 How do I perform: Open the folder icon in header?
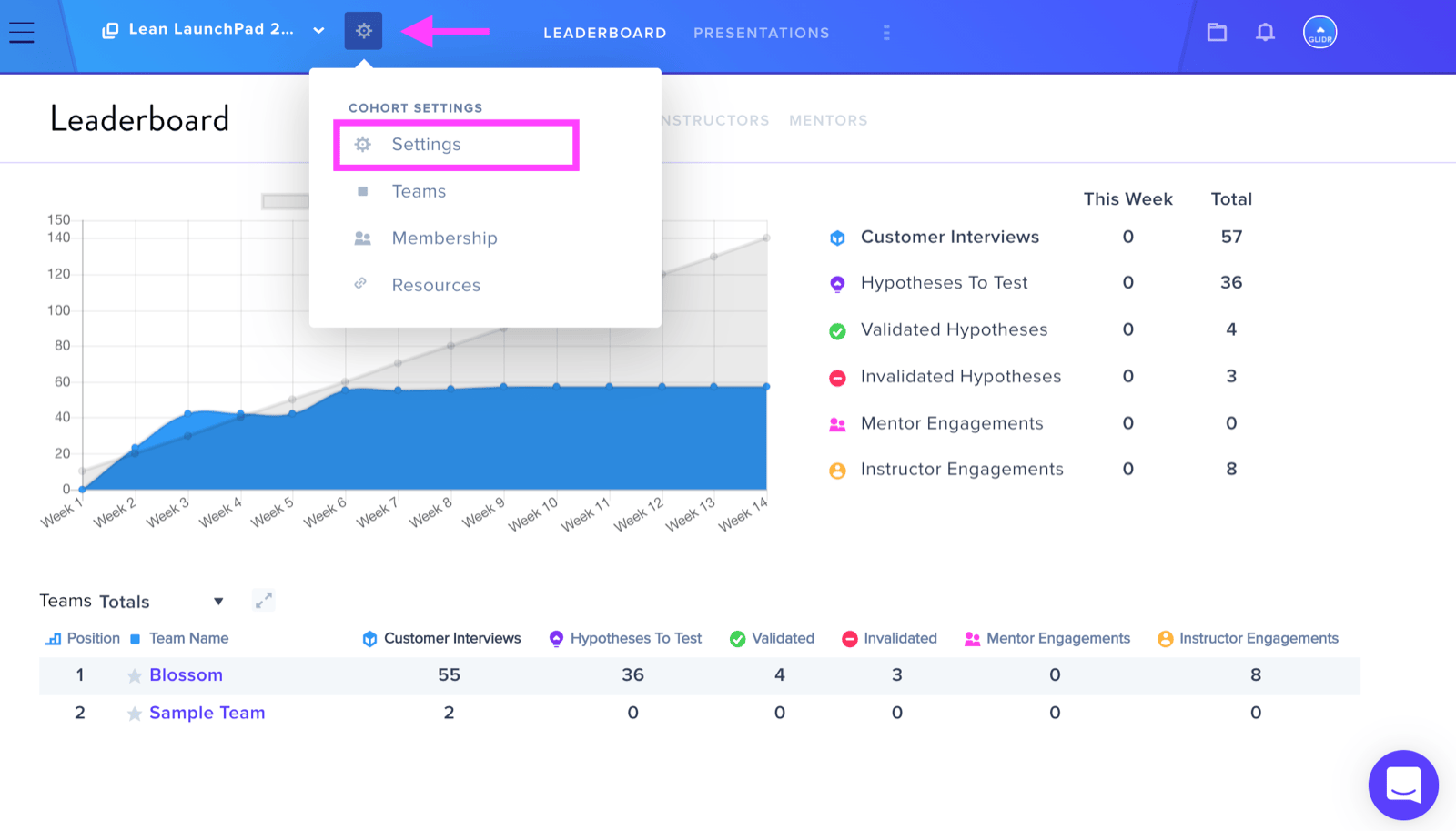click(x=1217, y=33)
